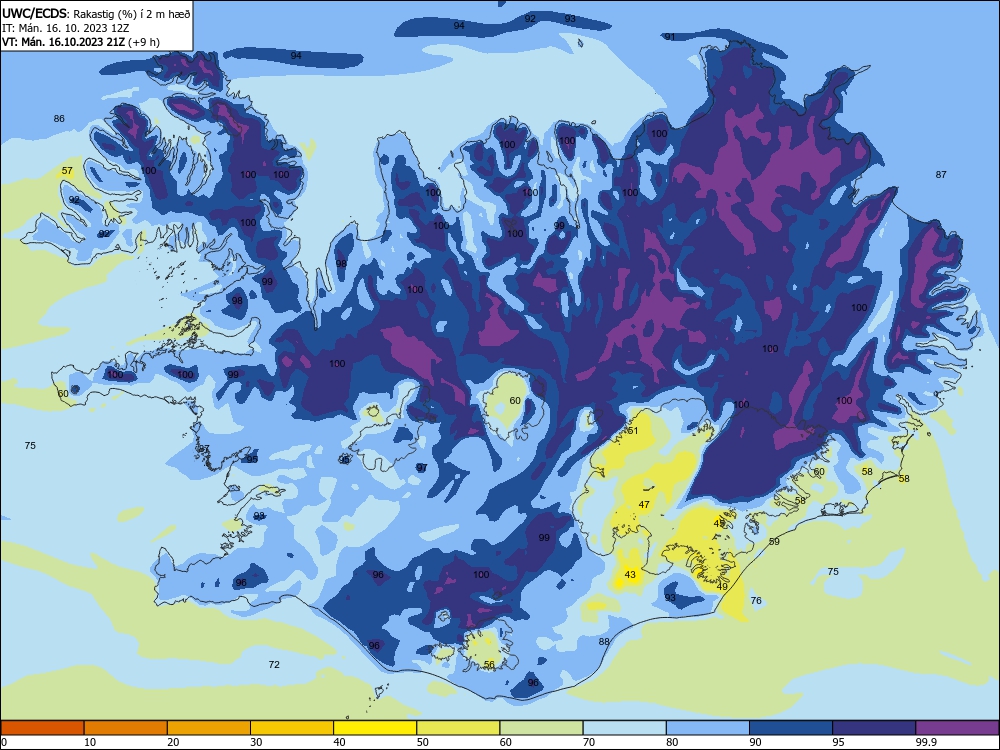
Task: Click the 'IT: Mán. 16. 10. 2023 12Z' line
Action: (x=66, y=28)
